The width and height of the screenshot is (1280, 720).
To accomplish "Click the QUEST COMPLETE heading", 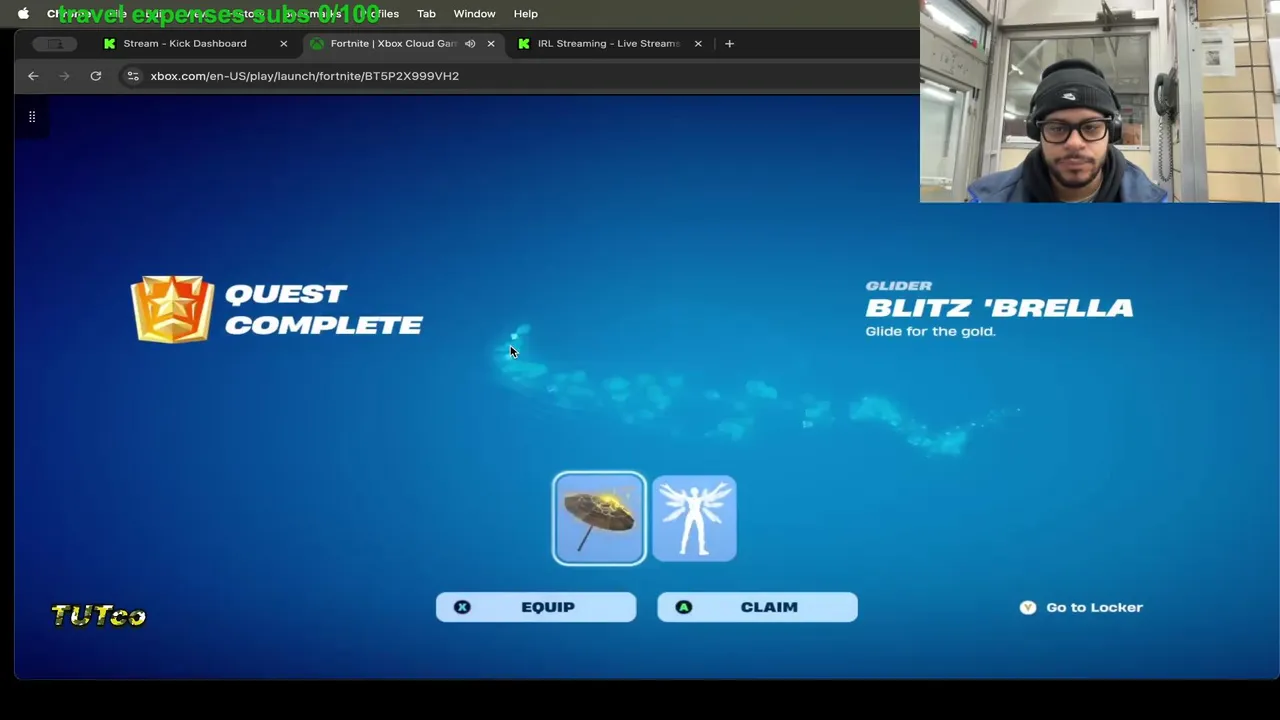I will (323, 309).
